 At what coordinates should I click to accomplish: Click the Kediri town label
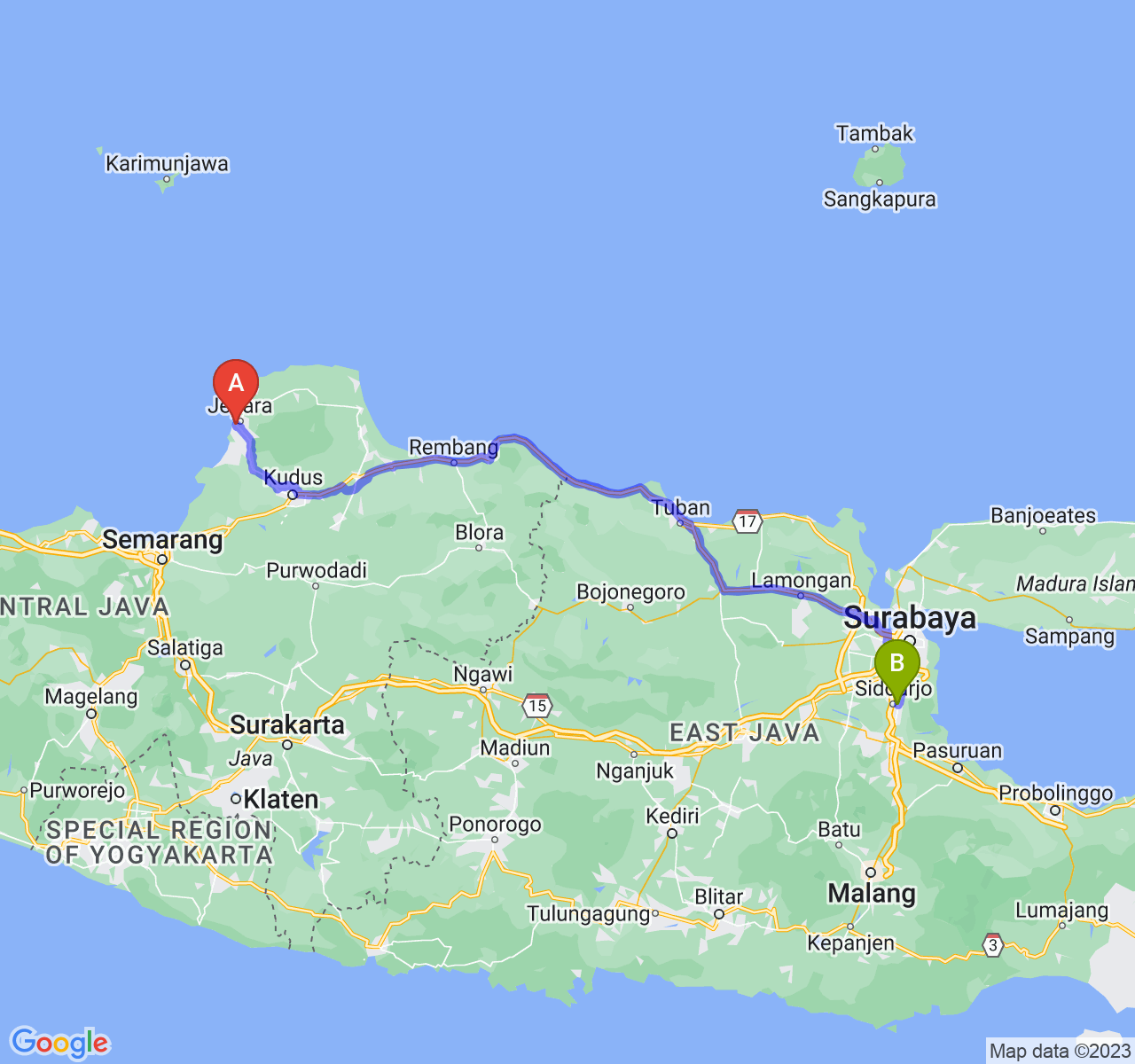pyautogui.click(x=672, y=815)
